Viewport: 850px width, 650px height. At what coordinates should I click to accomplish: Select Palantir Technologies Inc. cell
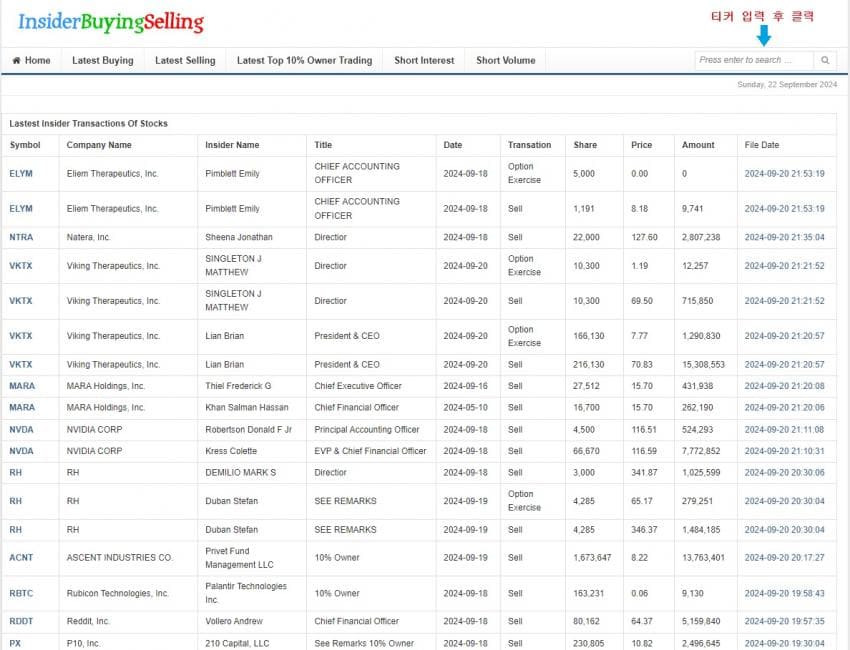coord(246,593)
